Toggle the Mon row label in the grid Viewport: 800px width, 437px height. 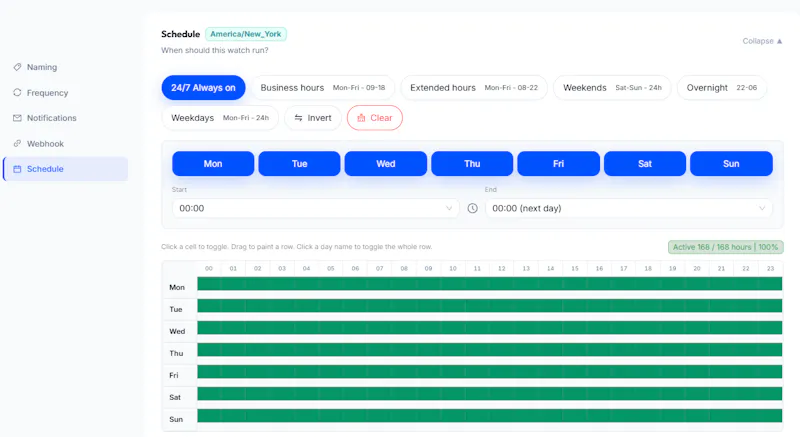coord(177,287)
